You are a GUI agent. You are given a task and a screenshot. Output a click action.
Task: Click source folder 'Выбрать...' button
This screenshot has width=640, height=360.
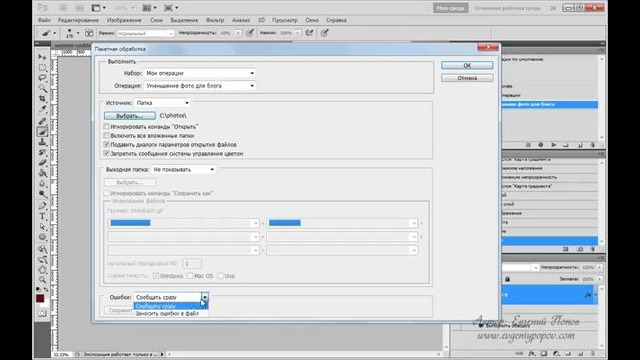click(x=129, y=116)
